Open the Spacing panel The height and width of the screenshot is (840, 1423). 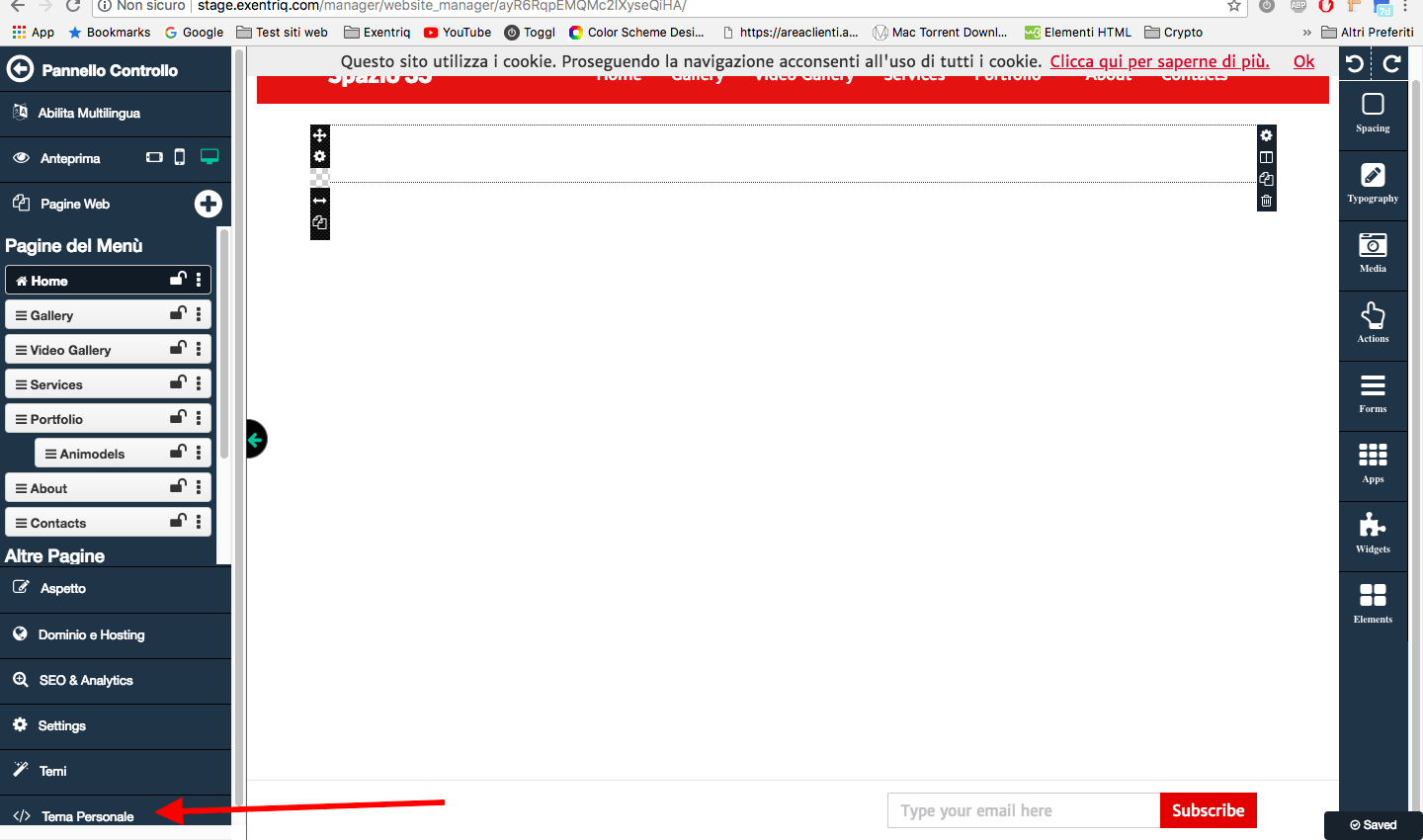1373,113
